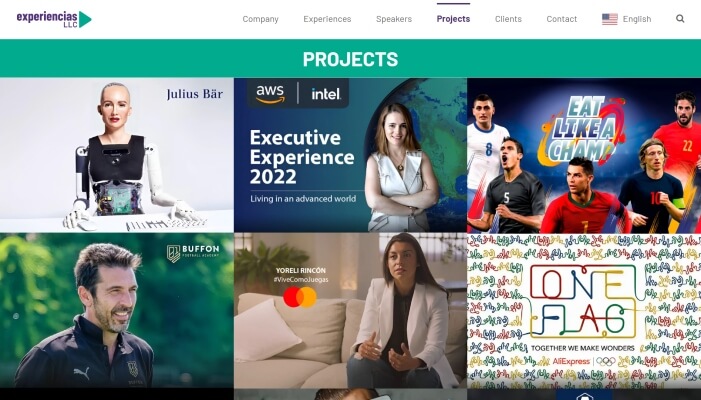Click the search magnifier icon
Screen dimensions: 701x400
pyautogui.click(x=680, y=19)
